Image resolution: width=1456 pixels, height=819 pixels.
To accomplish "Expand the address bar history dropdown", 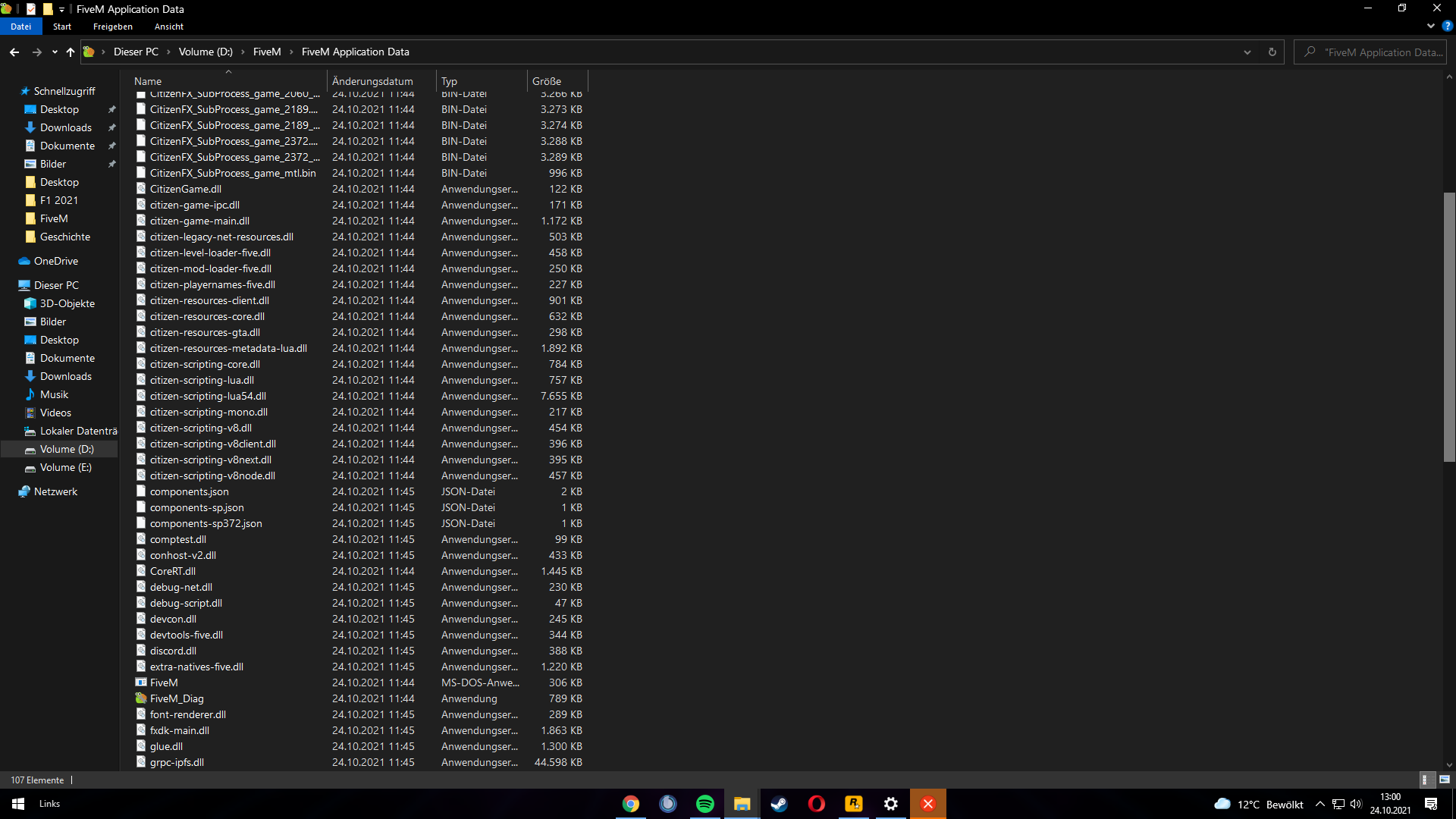I will pyautogui.click(x=1247, y=52).
